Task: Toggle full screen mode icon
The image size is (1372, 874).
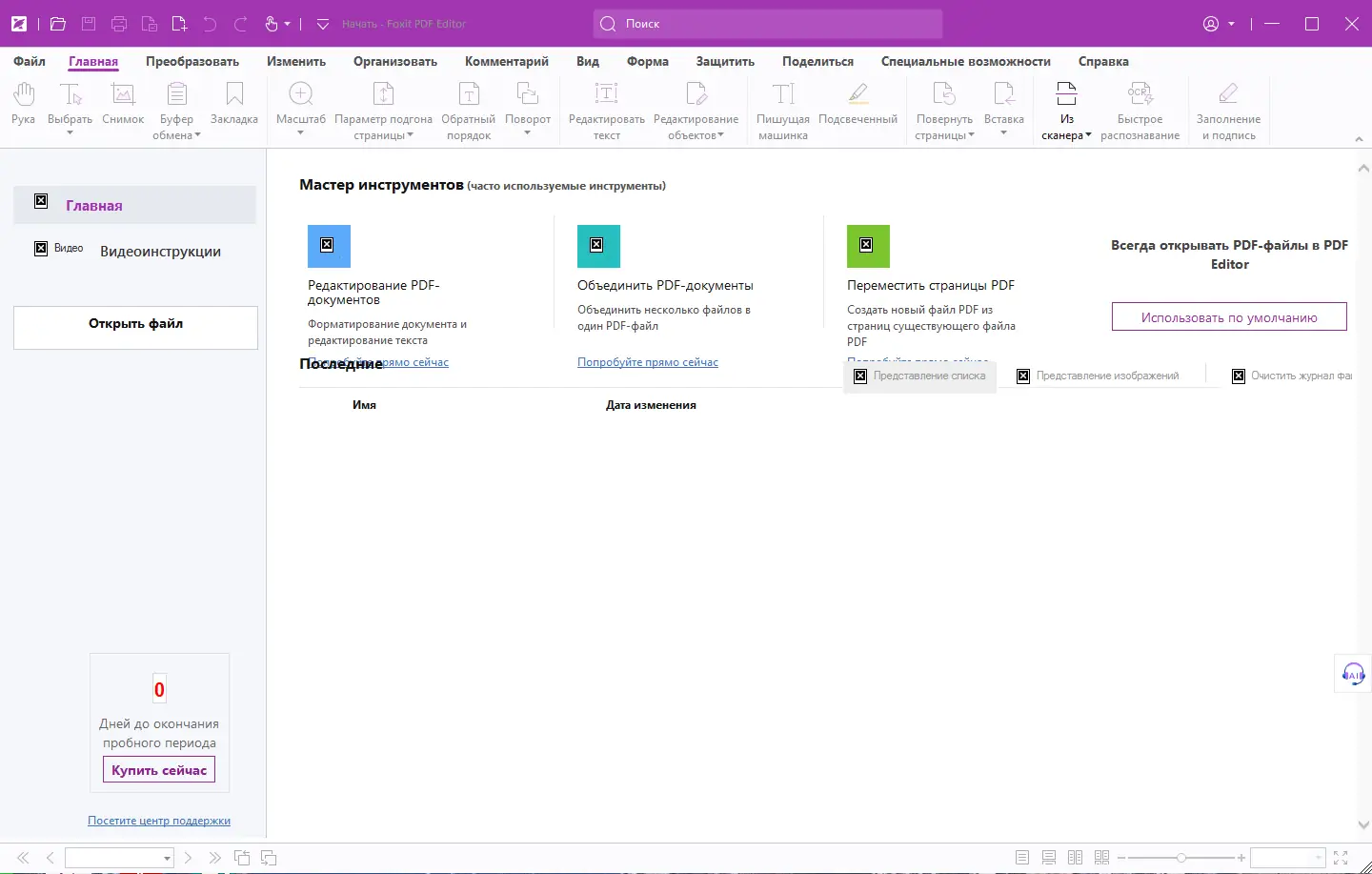Action: pos(1341,858)
